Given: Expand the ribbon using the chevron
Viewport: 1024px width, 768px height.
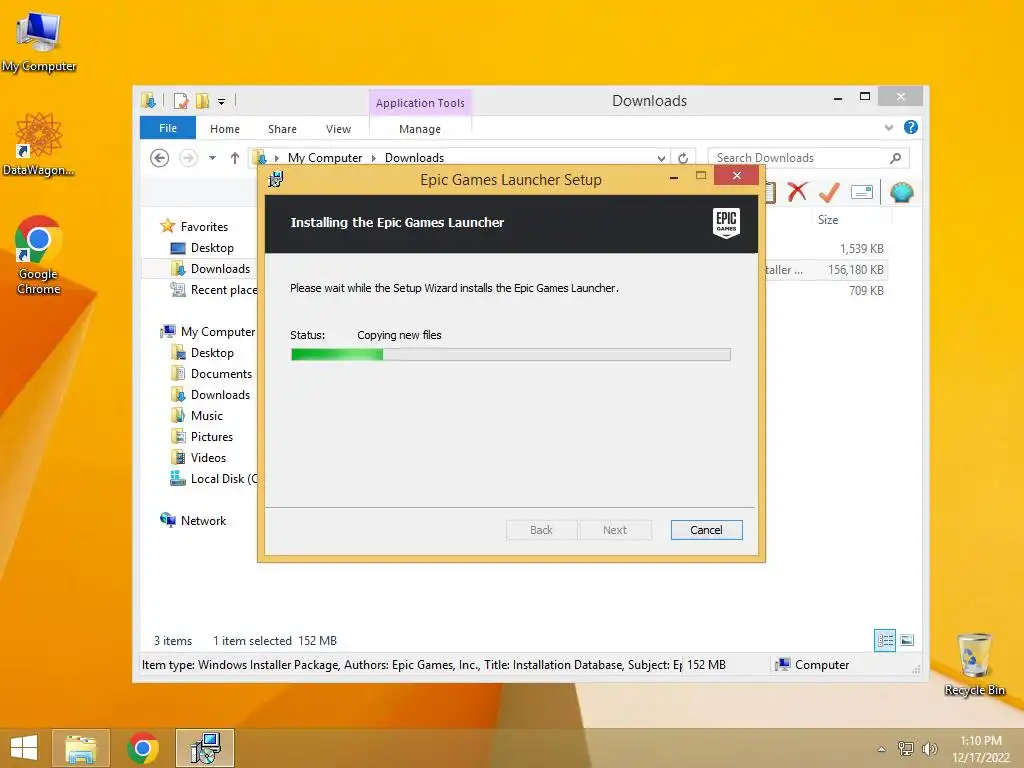Looking at the screenshot, I should click(x=889, y=127).
